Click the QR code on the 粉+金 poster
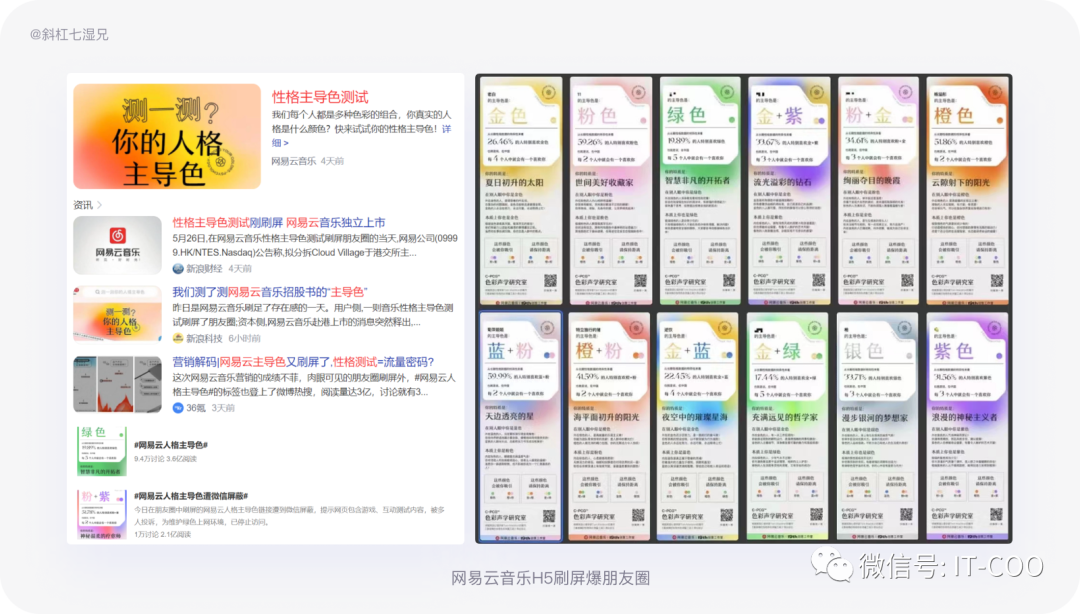 point(908,280)
